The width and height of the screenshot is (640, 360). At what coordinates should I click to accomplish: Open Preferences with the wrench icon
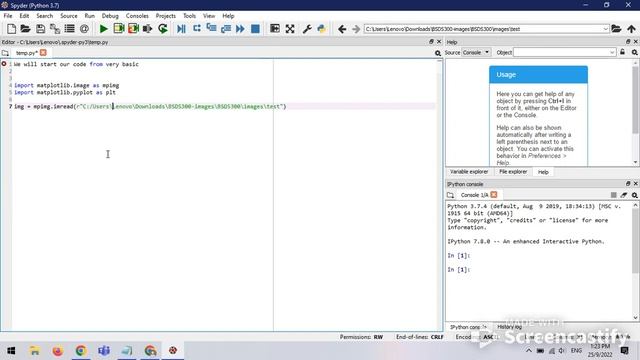point(307,29)
